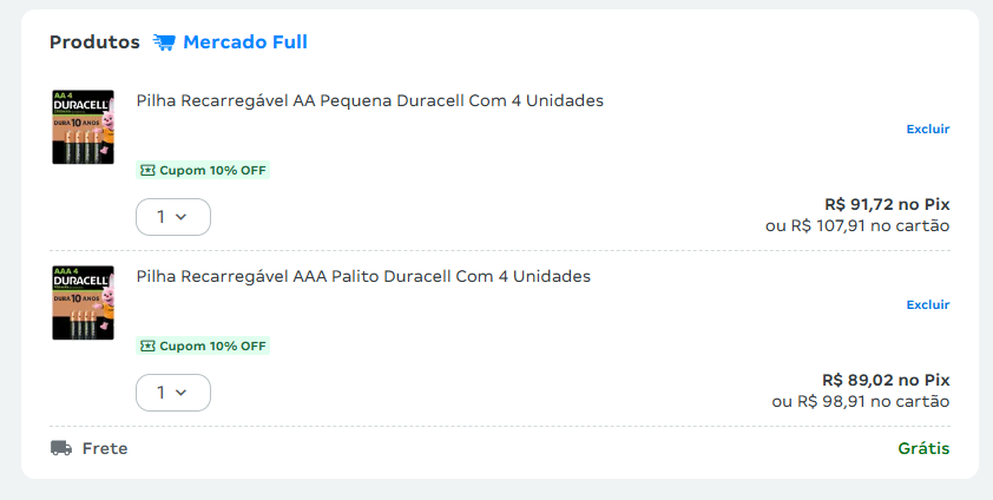The height and width of the screenshot is (500, 993).
Task: Click coupon ticket icon on AA battery item
Action: pyautogui.click(x=148, y=170)
